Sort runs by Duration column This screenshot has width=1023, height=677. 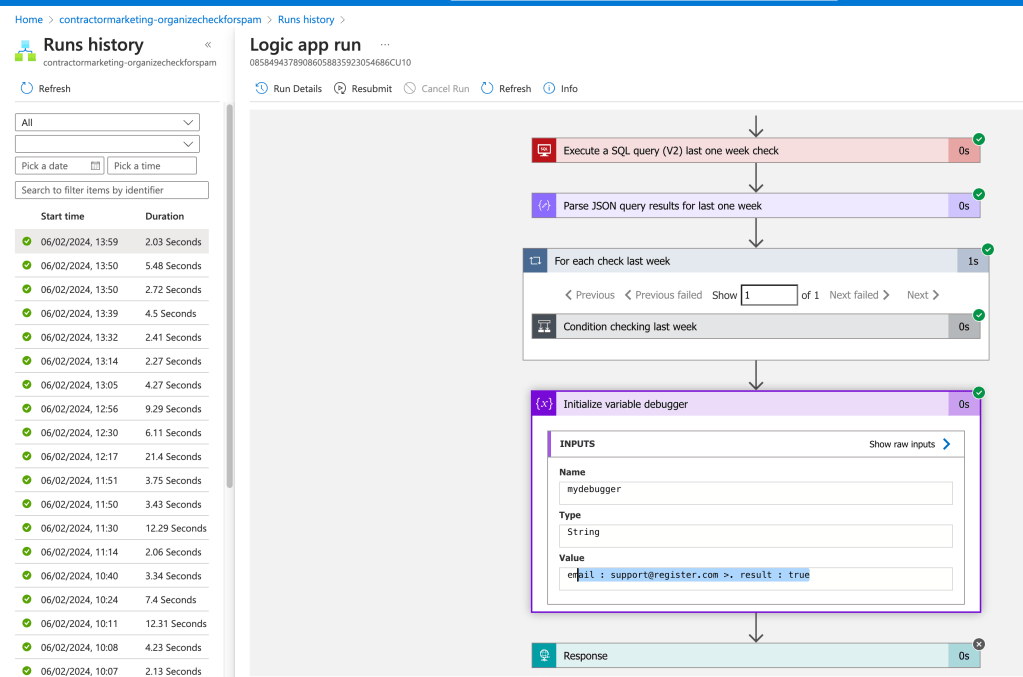[164, 217]
